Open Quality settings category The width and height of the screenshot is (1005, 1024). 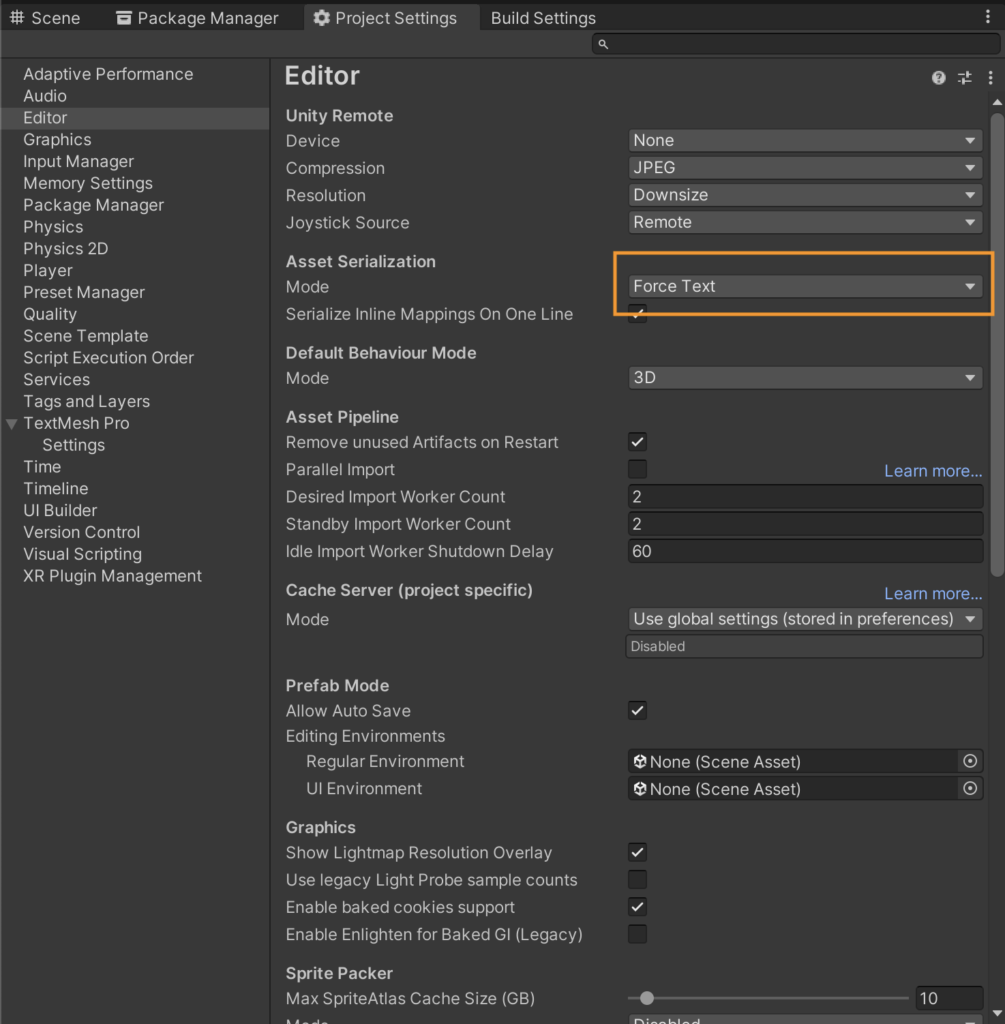[x=50, y=314]
